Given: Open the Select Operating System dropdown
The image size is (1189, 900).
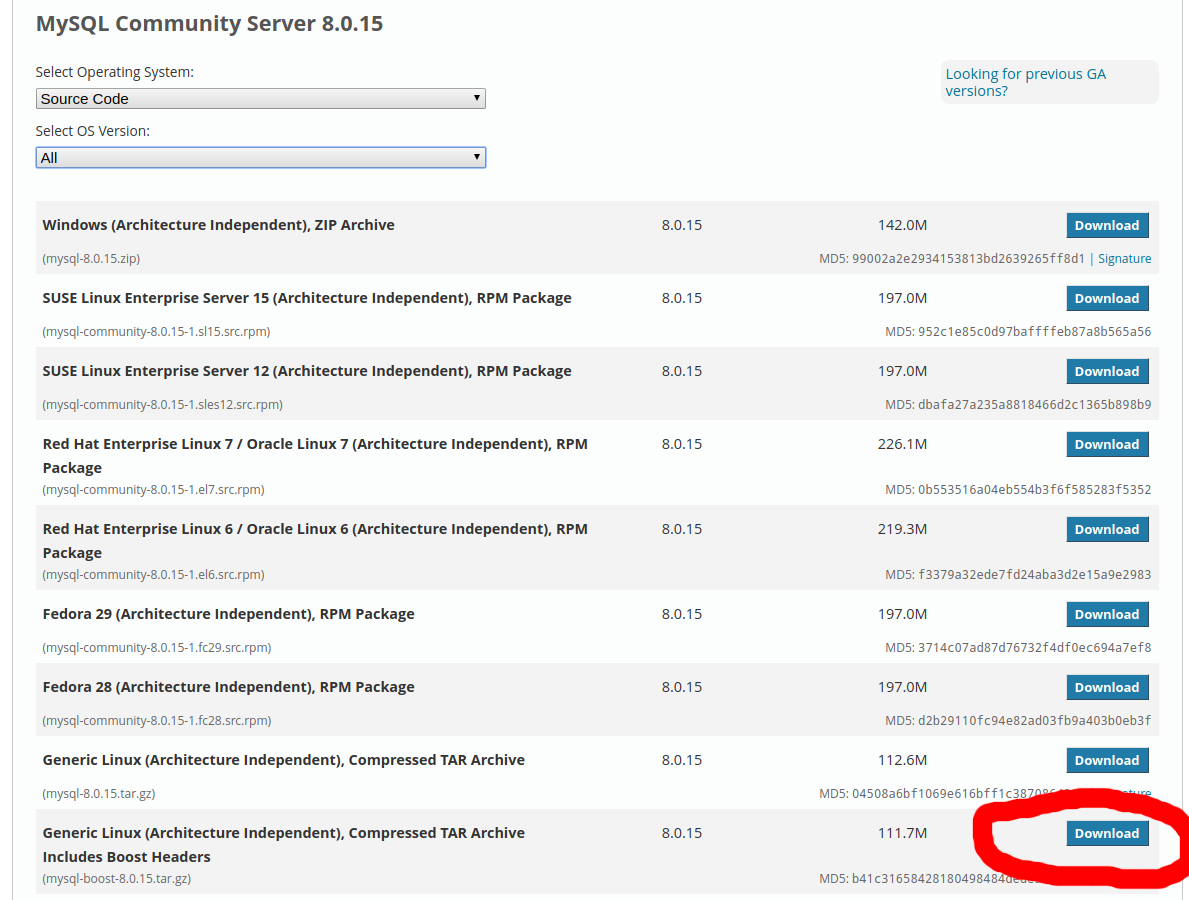Looking at the screenshot, I should [x=260, y=98].
